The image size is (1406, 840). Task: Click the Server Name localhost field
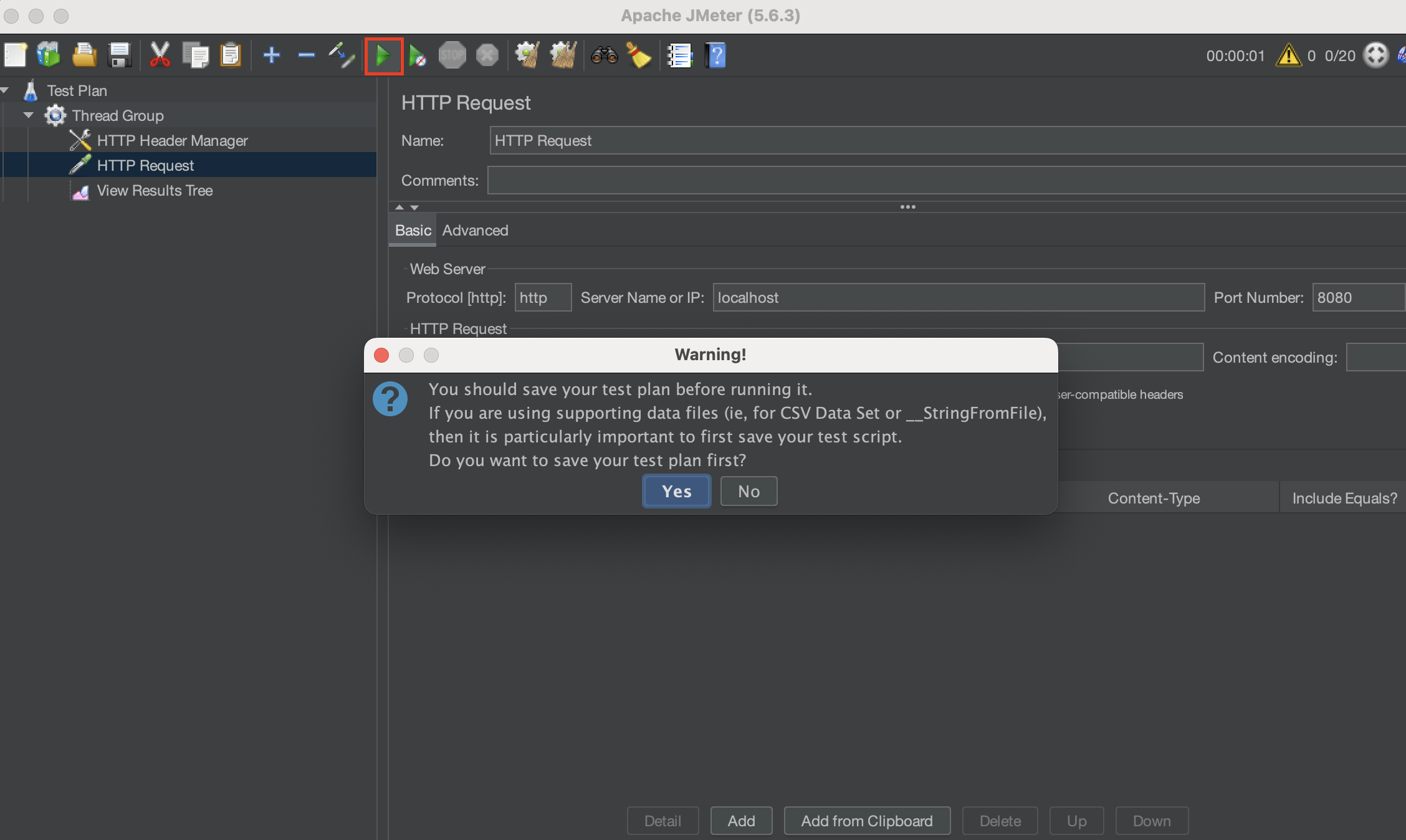(x=958, y=298)
